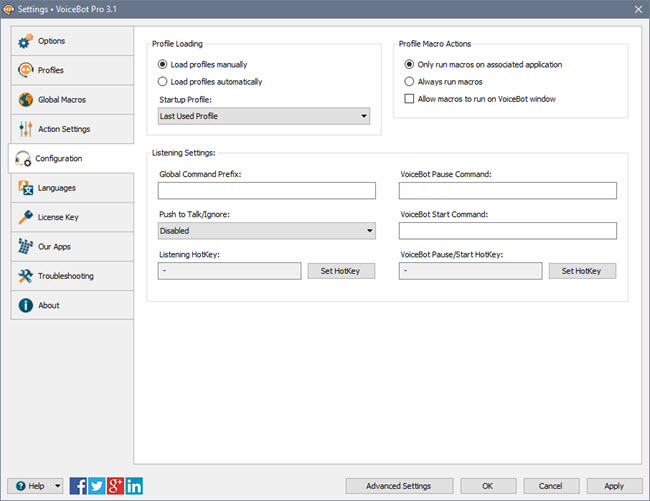
Task: Open the Facebook social link icon
Action: pyautogui.click(x=78, y=486)
